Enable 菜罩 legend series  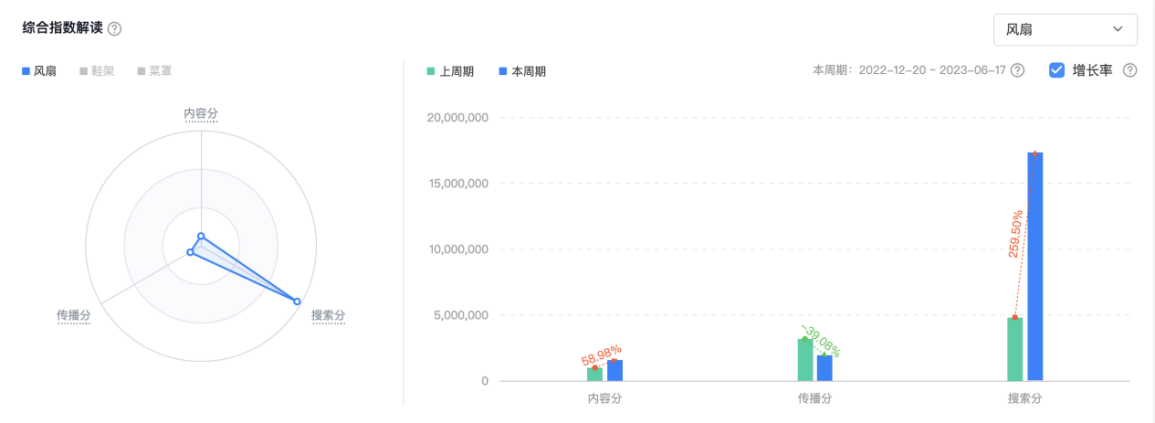coord(155,71)
